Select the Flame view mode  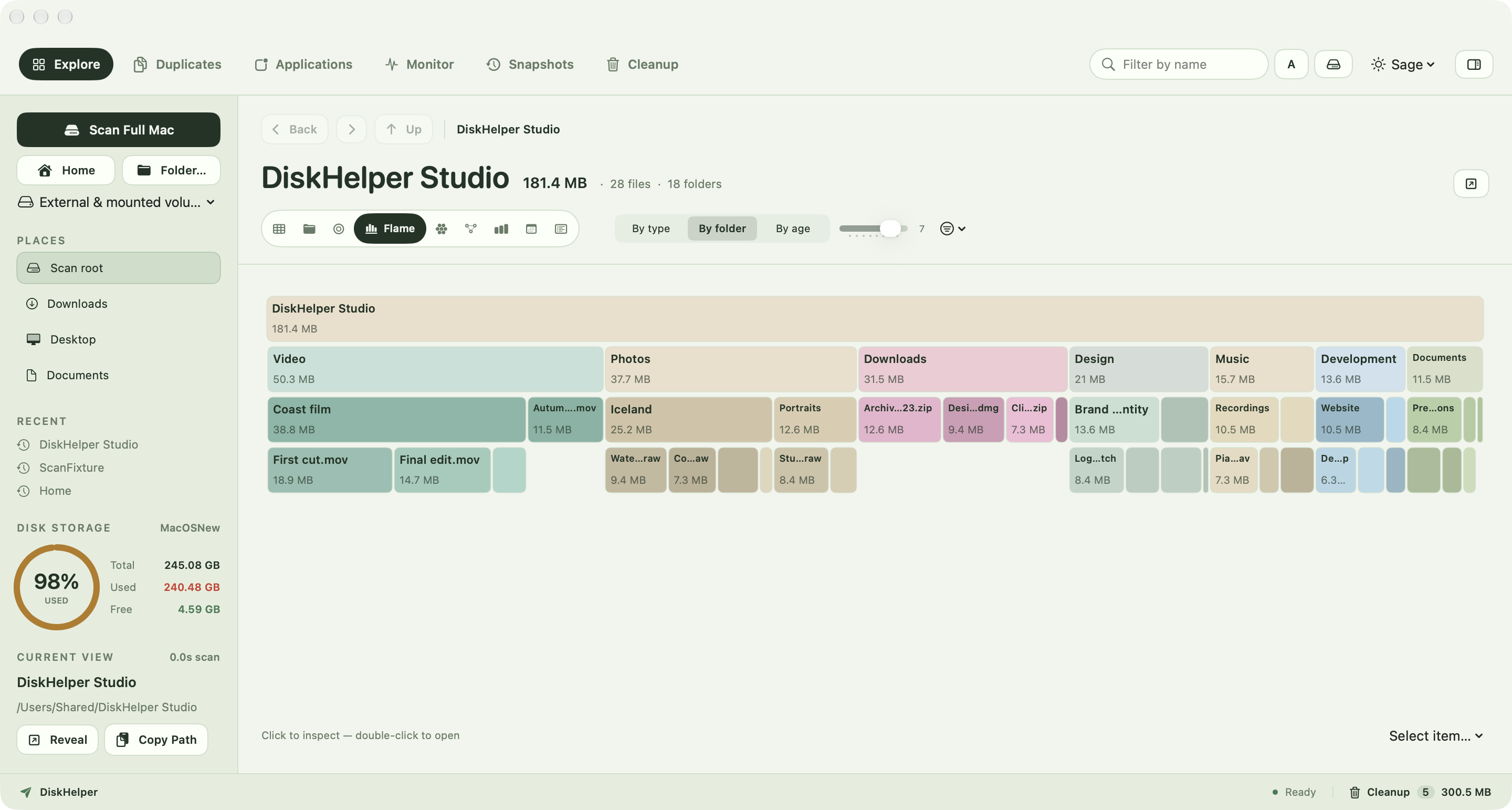pyautogui.click(x=390, y=229)
